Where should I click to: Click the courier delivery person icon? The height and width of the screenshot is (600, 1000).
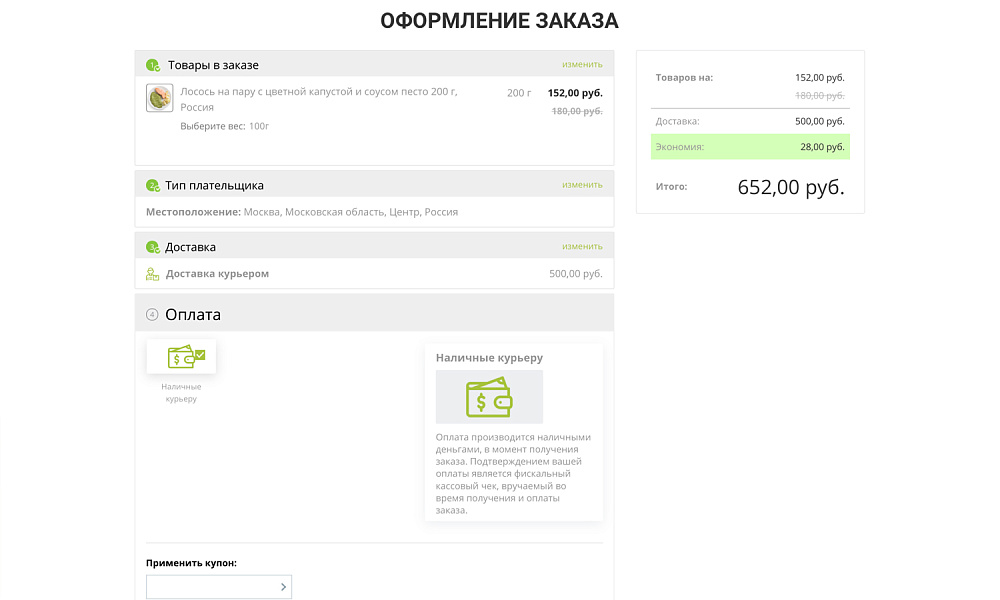point(153,272)
